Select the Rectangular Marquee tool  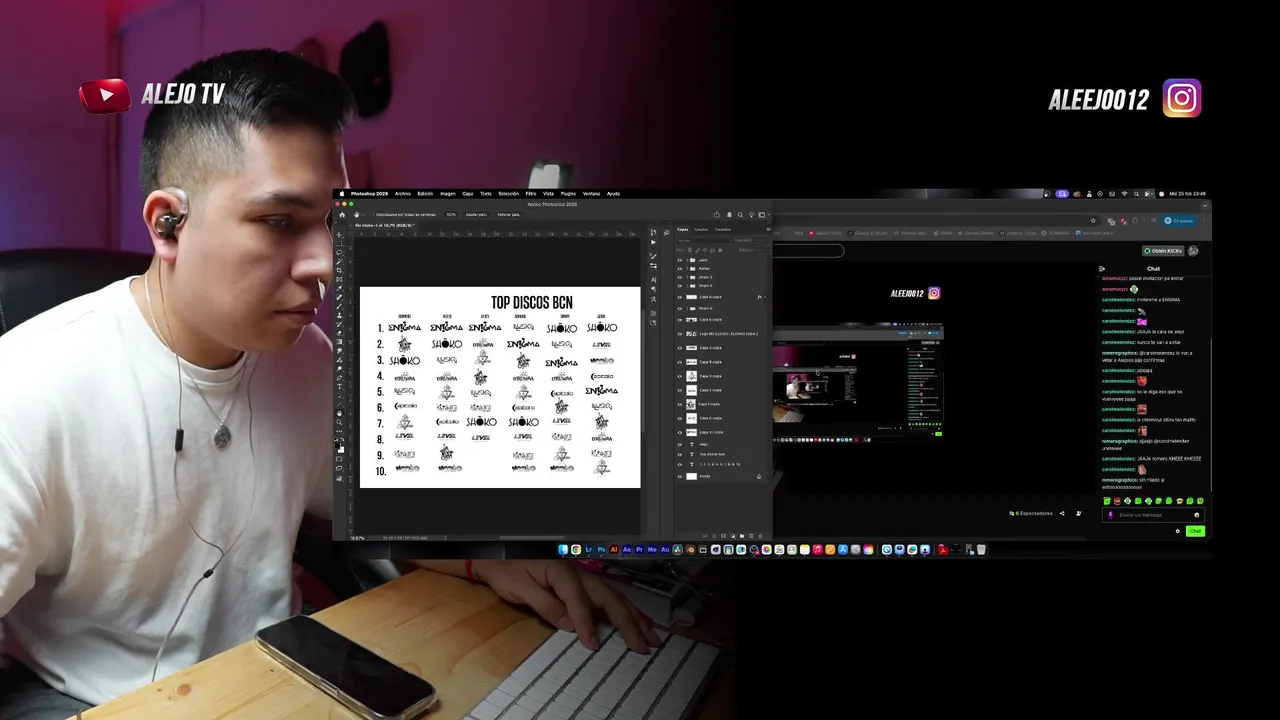tap(339, 243)
